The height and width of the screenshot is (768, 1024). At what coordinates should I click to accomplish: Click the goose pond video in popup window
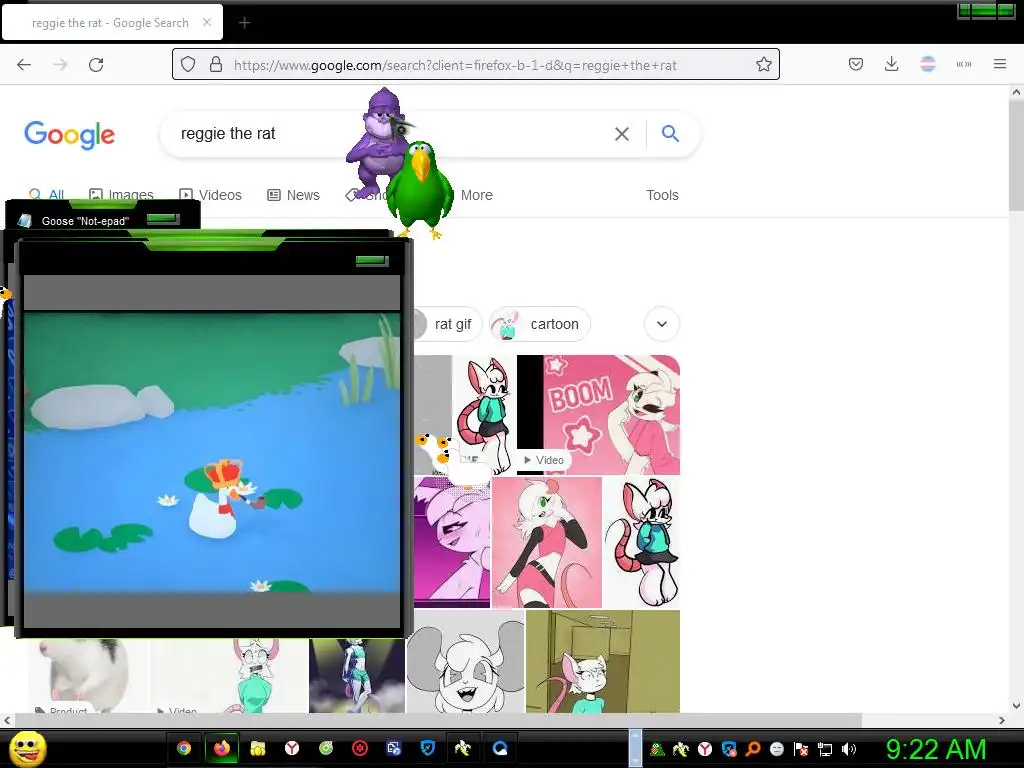(212, 452)
